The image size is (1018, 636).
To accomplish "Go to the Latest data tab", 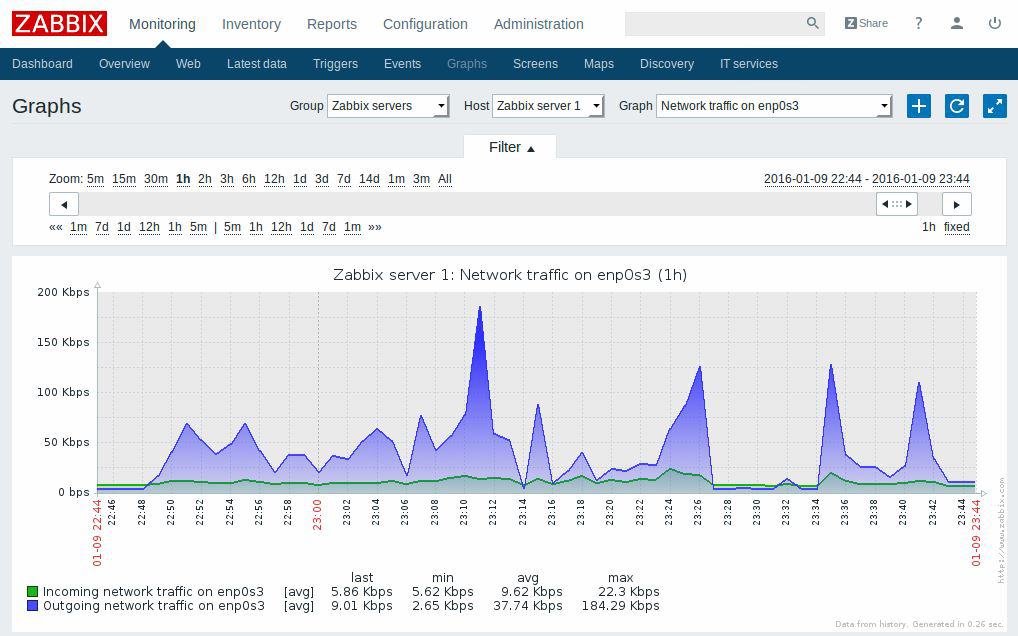I will click(x=256, y=64).
